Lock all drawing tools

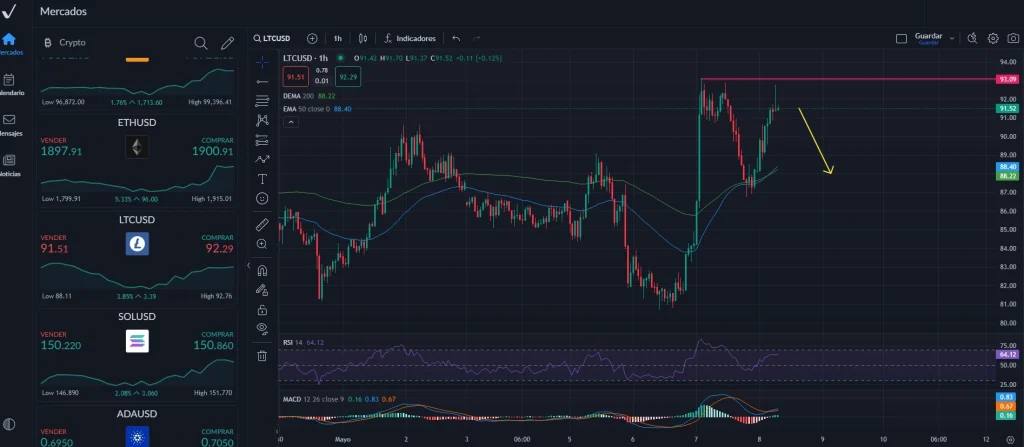coord(262,309)
